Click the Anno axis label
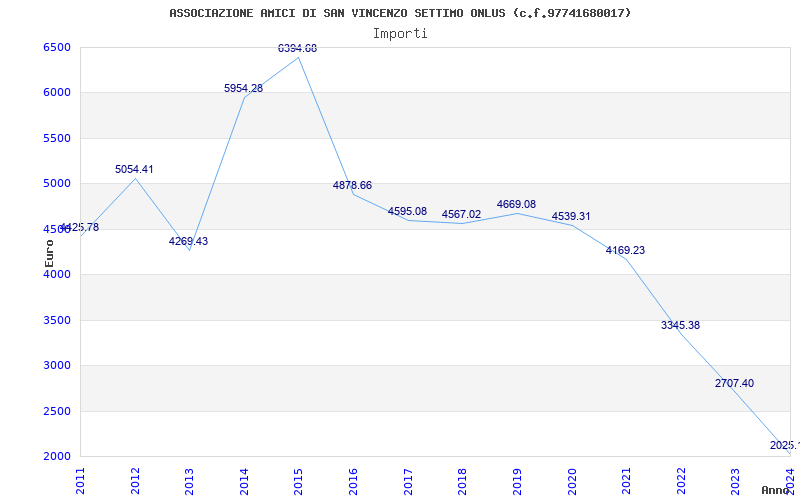The width and height of the screenshot is (800, 500). (775, 490)
